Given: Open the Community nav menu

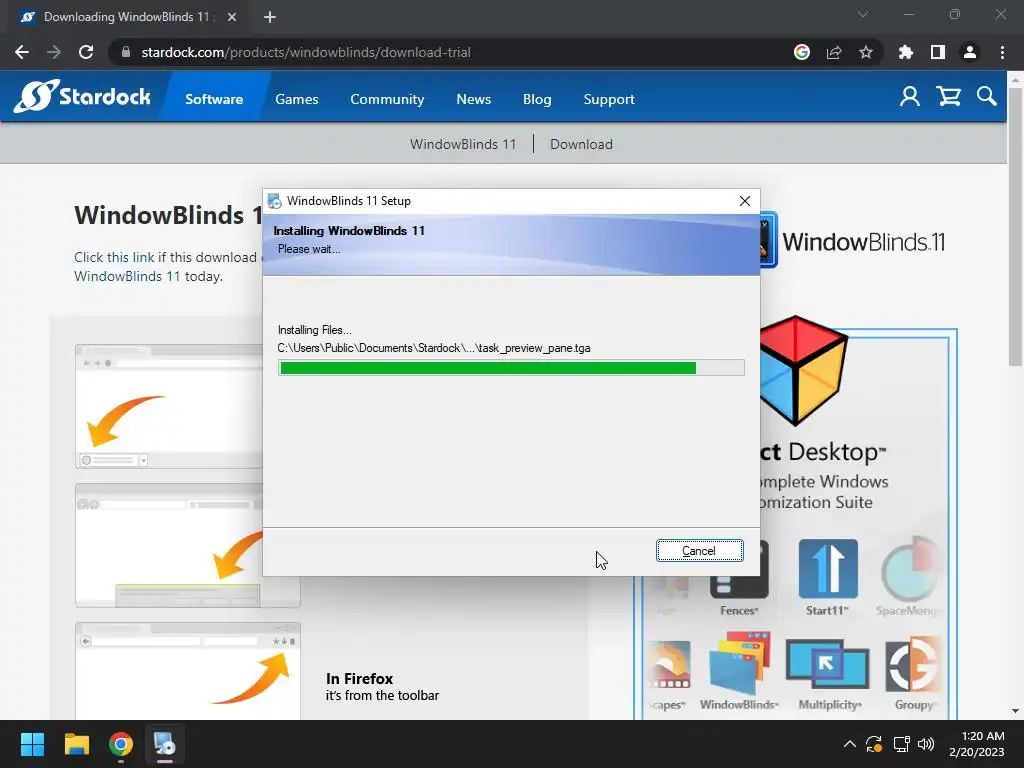Looking at the screenshot, I should pyautogui.click(x=387, y=99).
